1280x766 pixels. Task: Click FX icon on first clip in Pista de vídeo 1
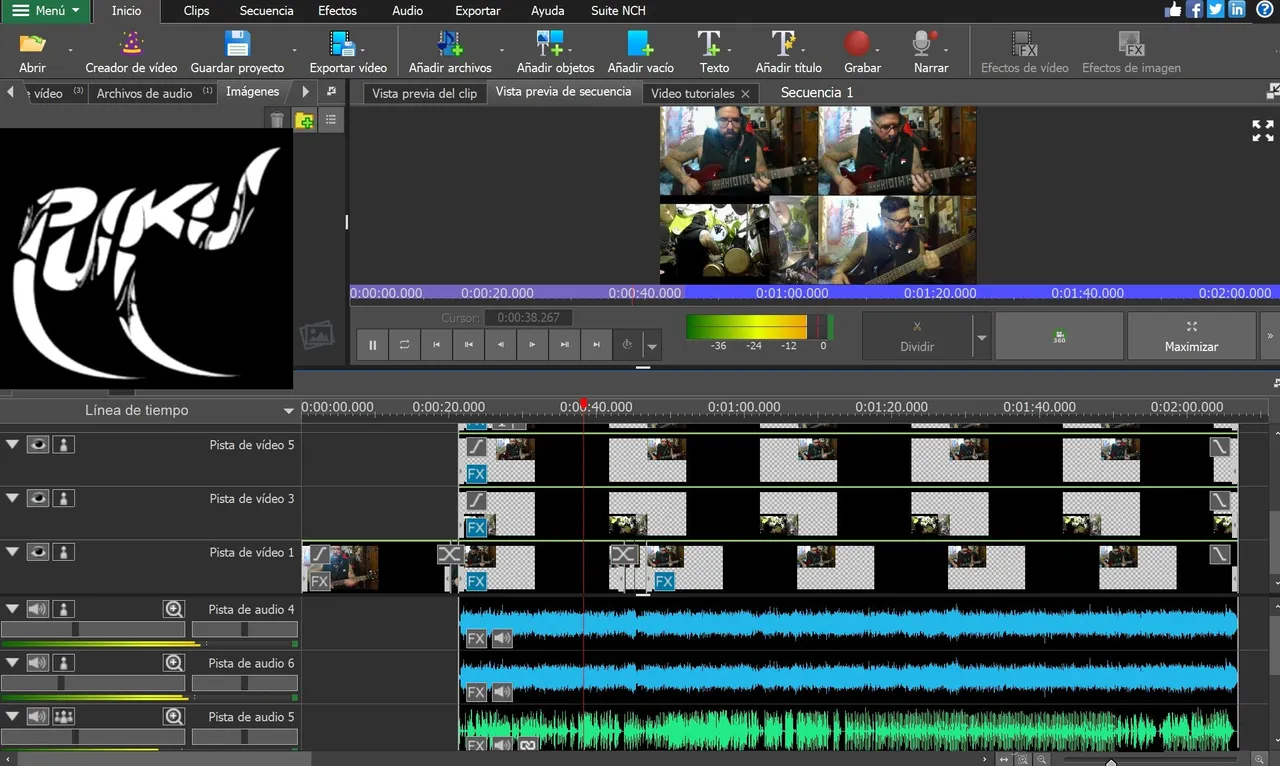point(319,581)
